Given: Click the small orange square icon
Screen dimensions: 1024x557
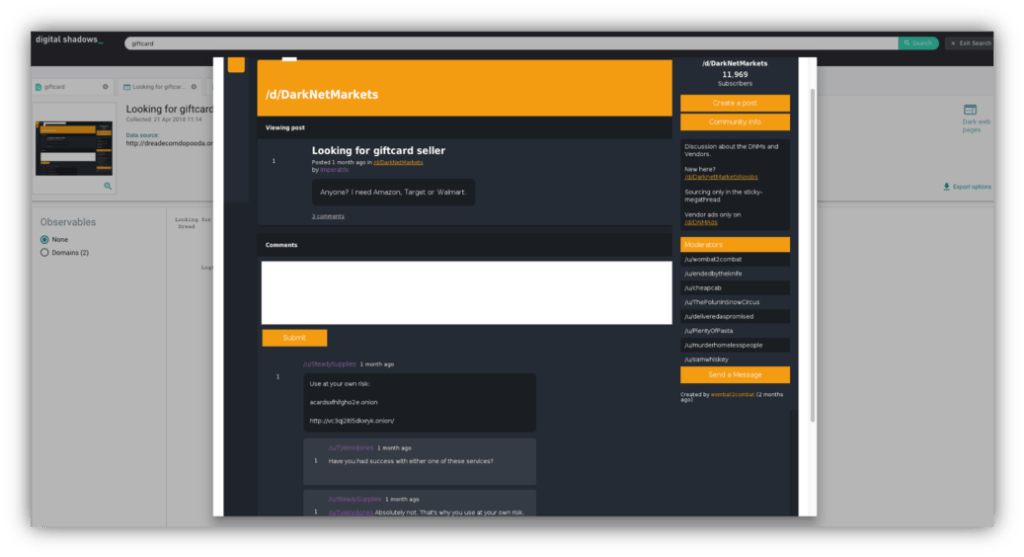Looking at the screenshot, I should [236, 65].
